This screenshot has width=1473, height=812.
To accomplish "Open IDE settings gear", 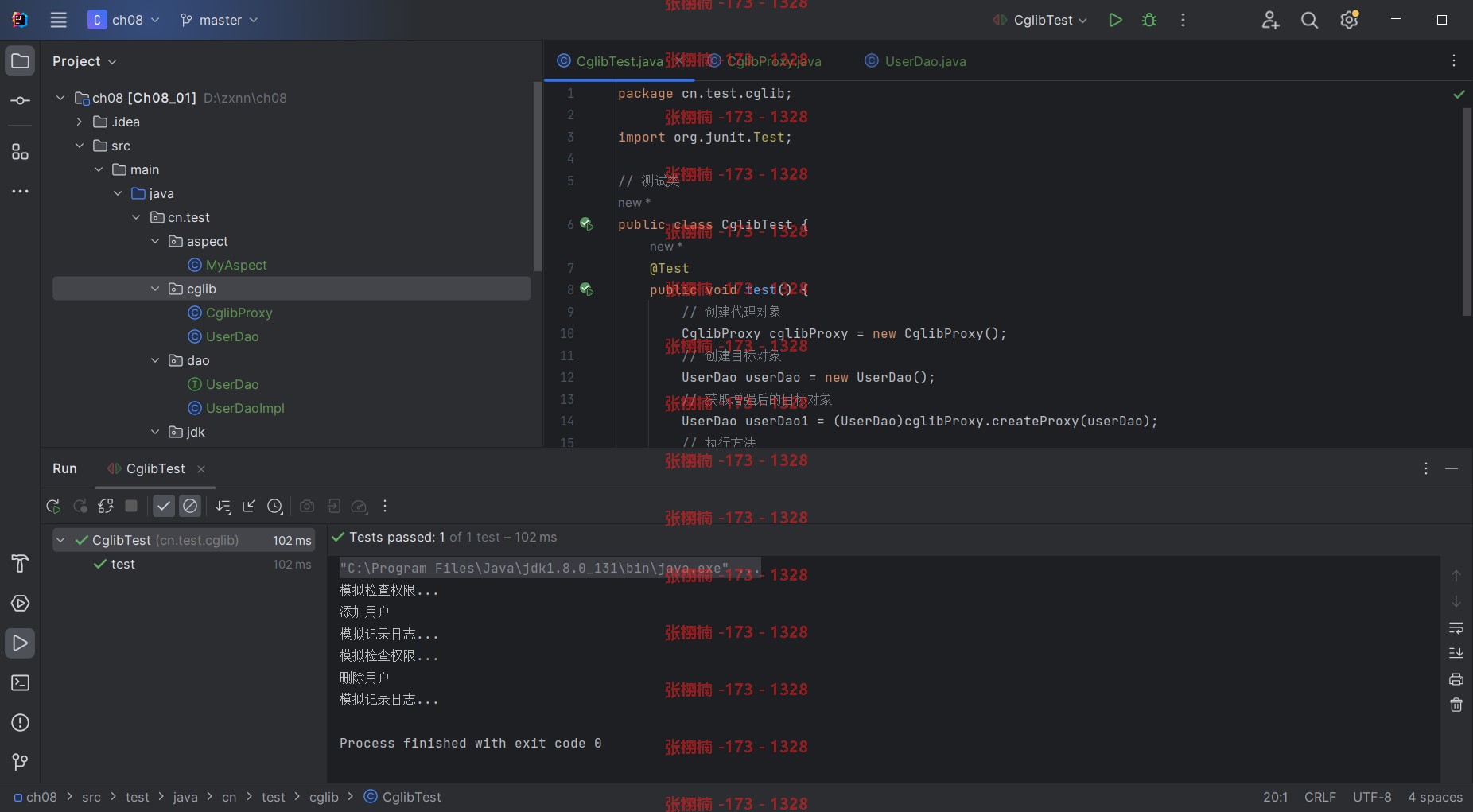I will click(x=1349, y=20).
